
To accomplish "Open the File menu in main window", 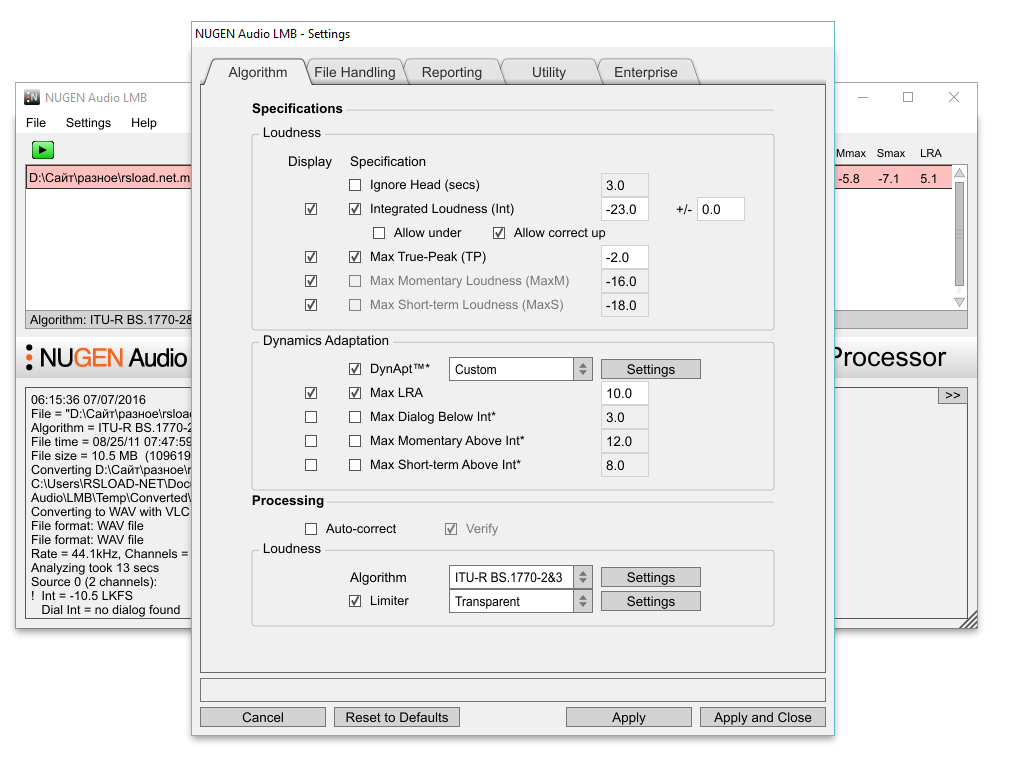I will [x=36, y=123].
